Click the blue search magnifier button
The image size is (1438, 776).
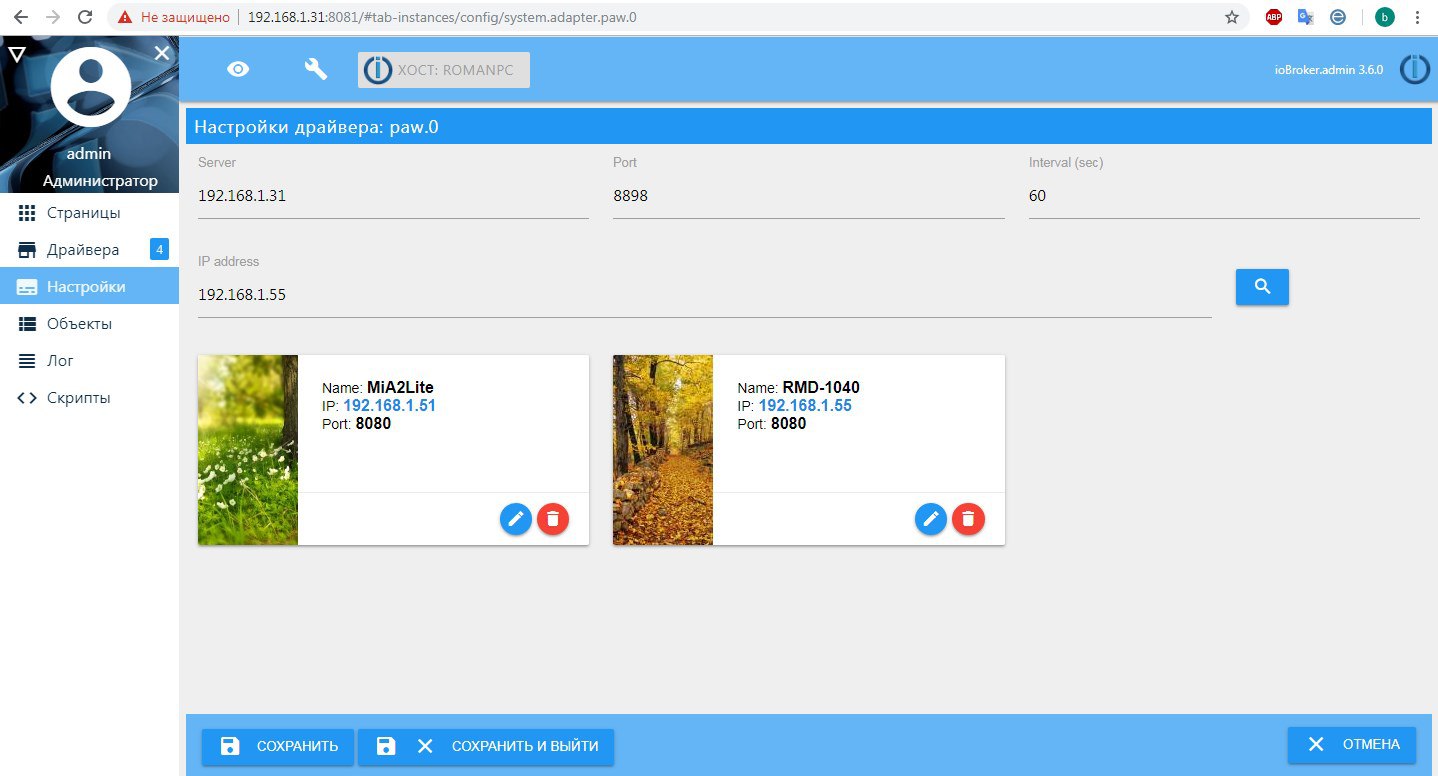pyautogui.click(x=1262, y=287)
